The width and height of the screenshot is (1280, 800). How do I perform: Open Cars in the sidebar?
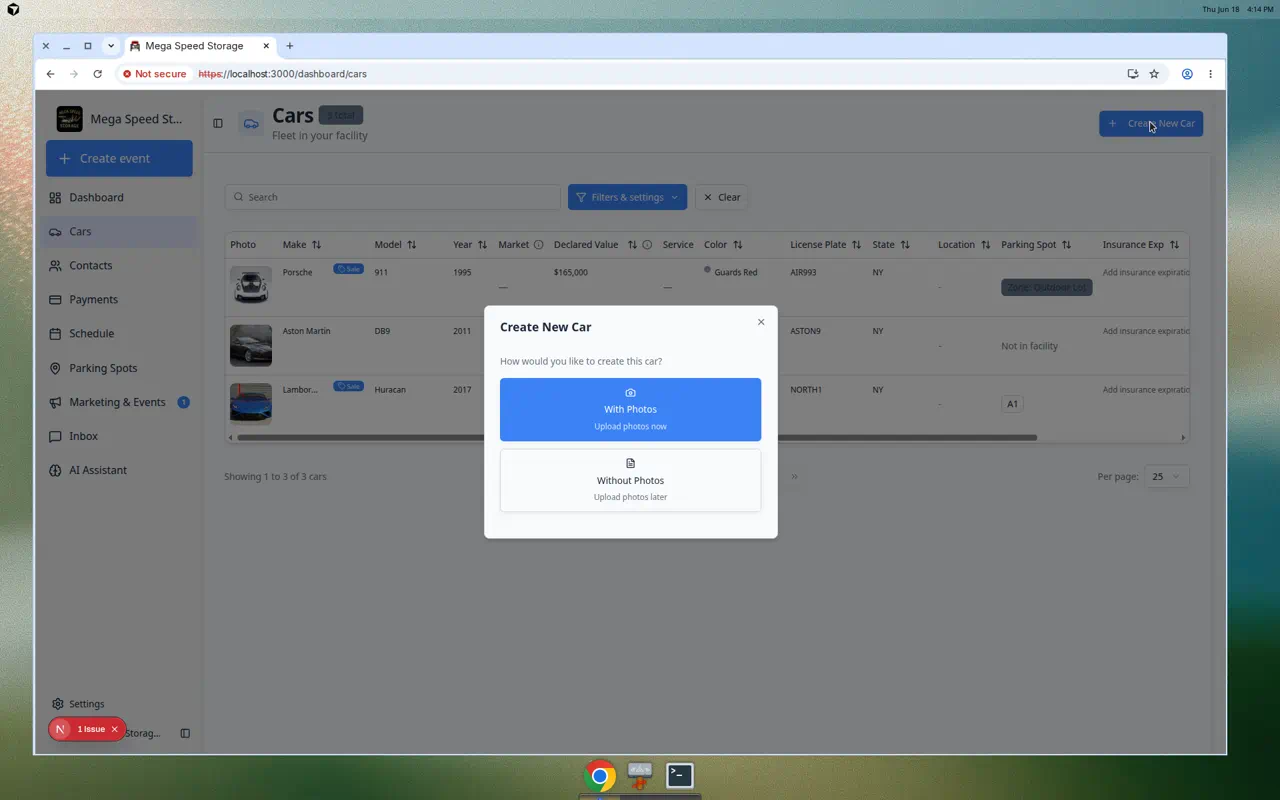pyautogui.click(x=119, y=231)
